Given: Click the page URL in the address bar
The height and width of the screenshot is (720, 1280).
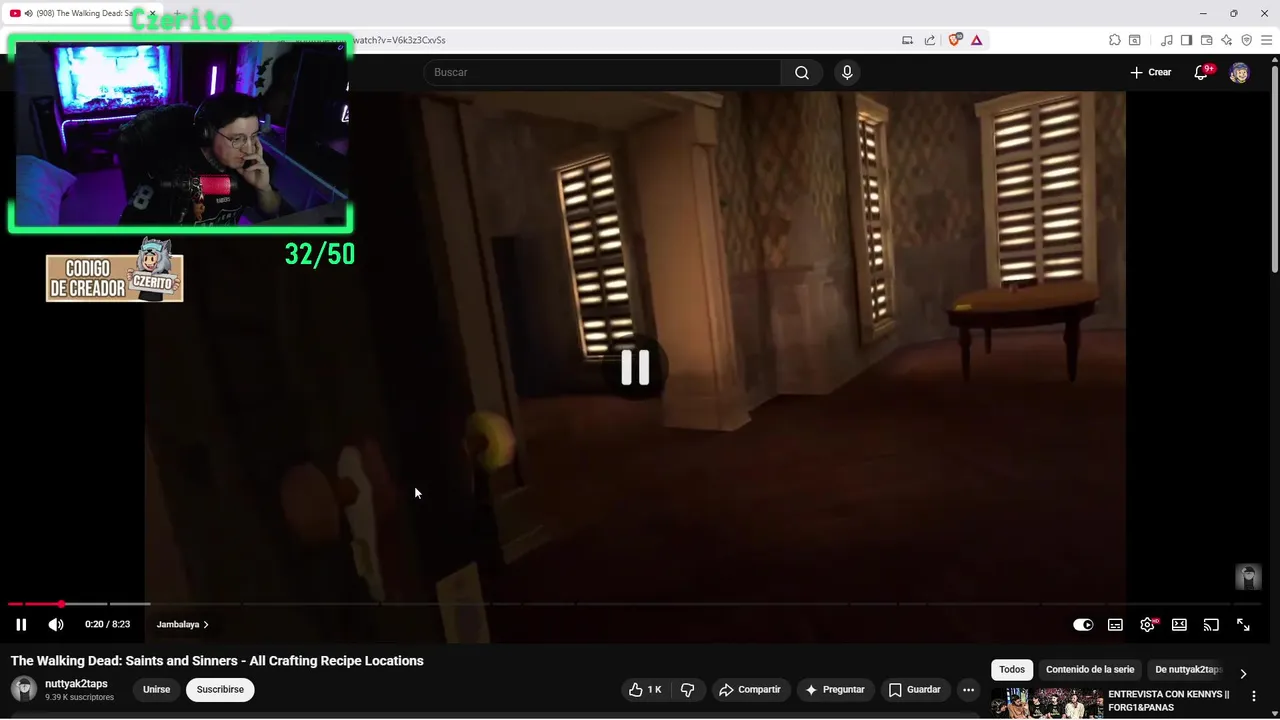Looking at the screenshot, I should [x=400, y=40].
